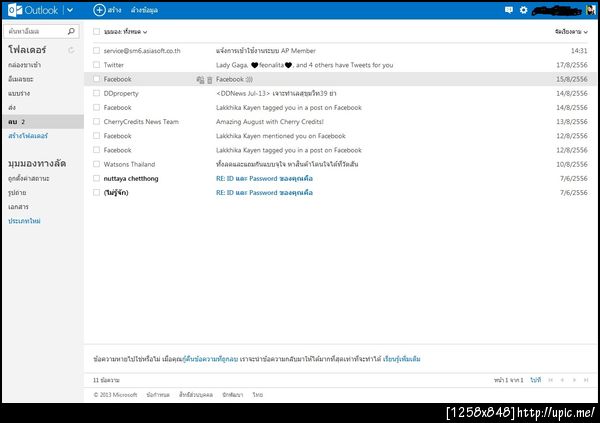Open the ส่ง sent folder
This screenshot has width=600, height=423.
(x=12, y=108)
